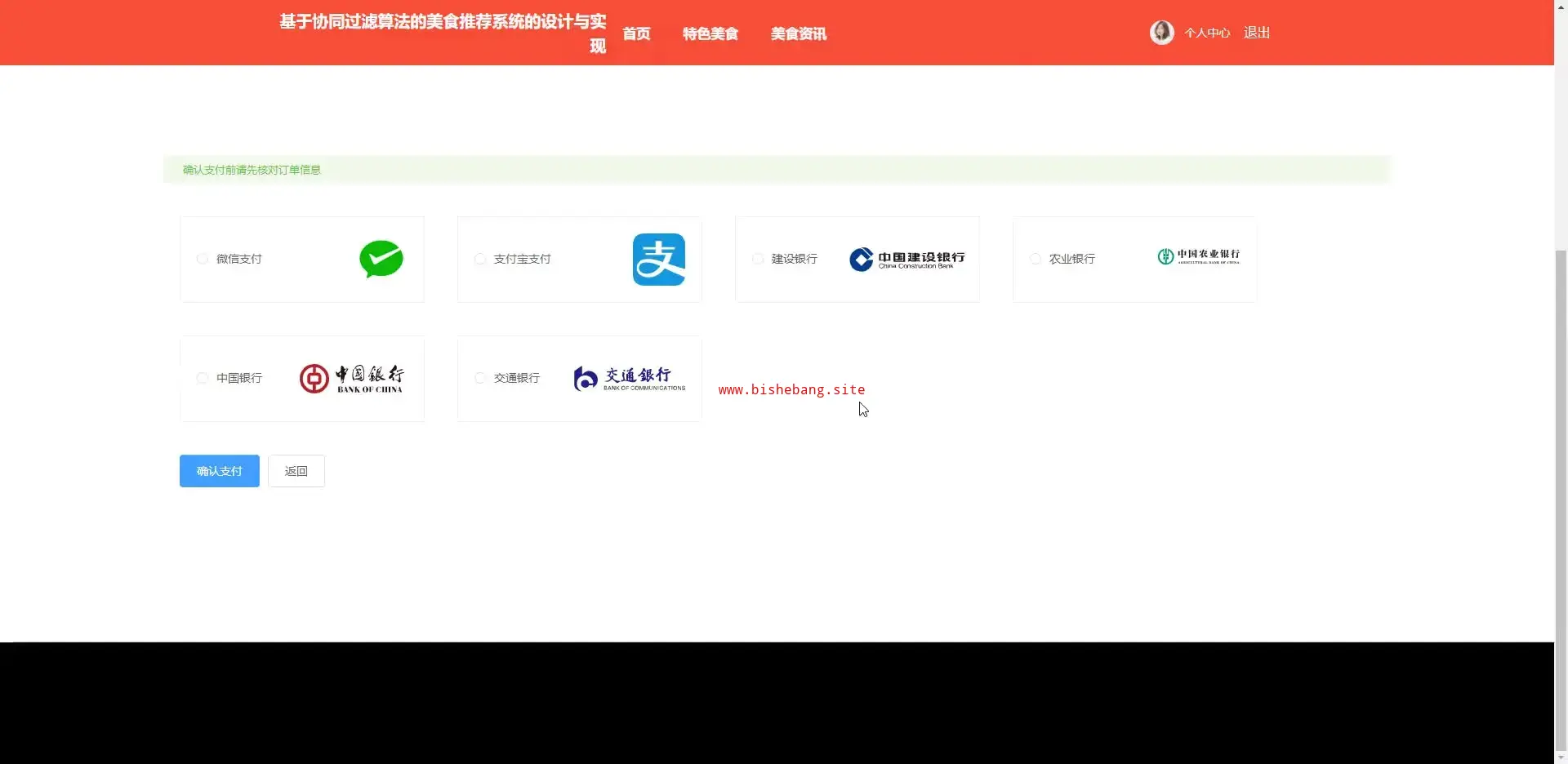Select the 支付宝支付 radio button
This screenshot has height=764, width=1568.
tap(480, 259)
